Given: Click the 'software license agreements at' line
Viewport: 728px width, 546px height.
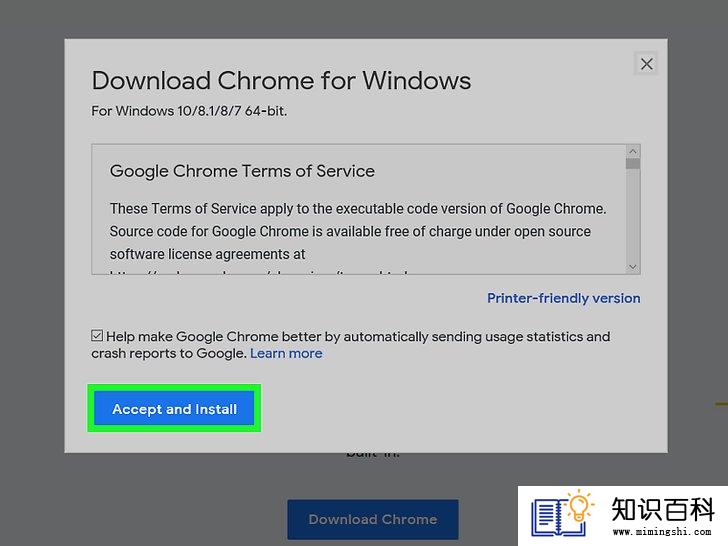Looking at the screenshot, I should click(x=208, y=254).
